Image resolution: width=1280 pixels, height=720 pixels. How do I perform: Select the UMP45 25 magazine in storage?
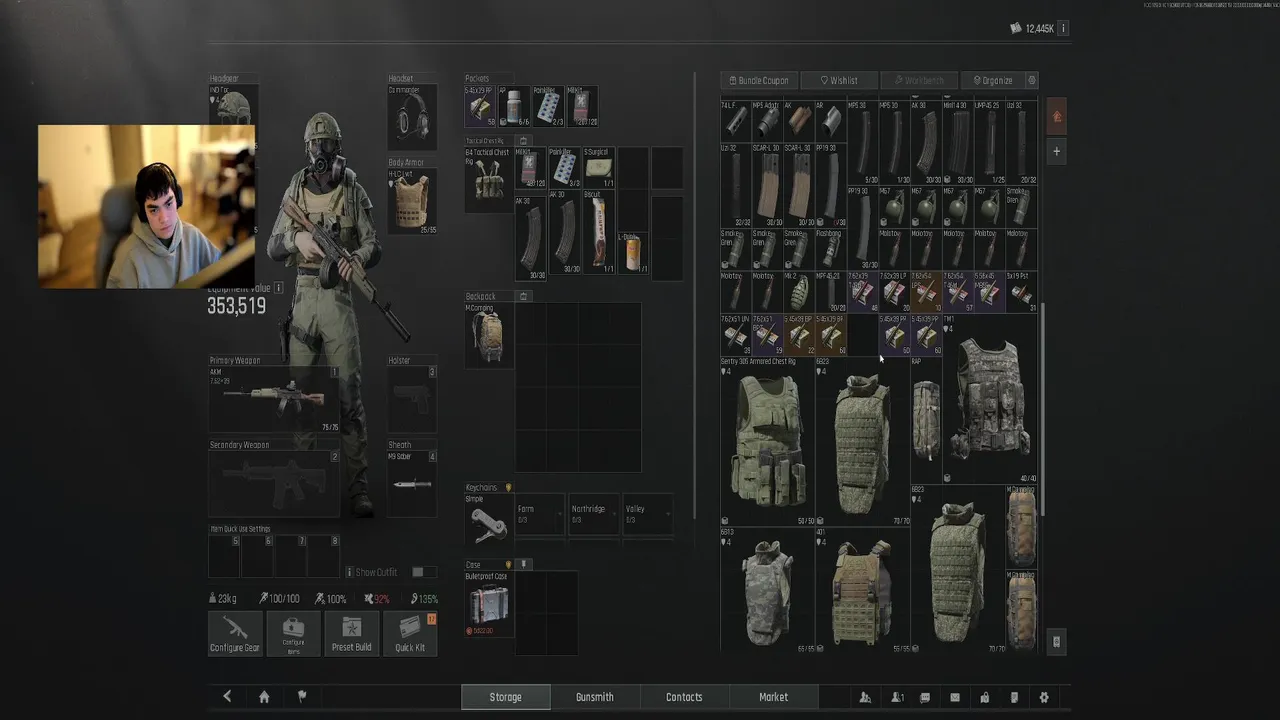coord(989,141)
